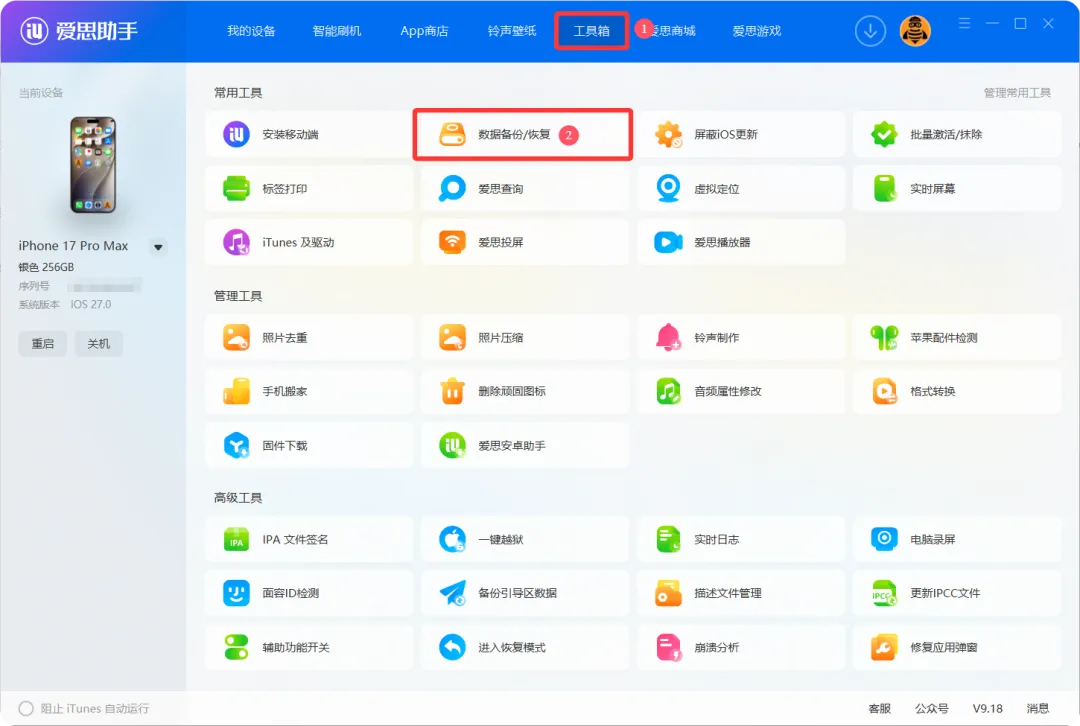Viewport: 1080px width, 726px height.
Task: Click the iPhone device thumbnail
Action: [x=93, y=165]
